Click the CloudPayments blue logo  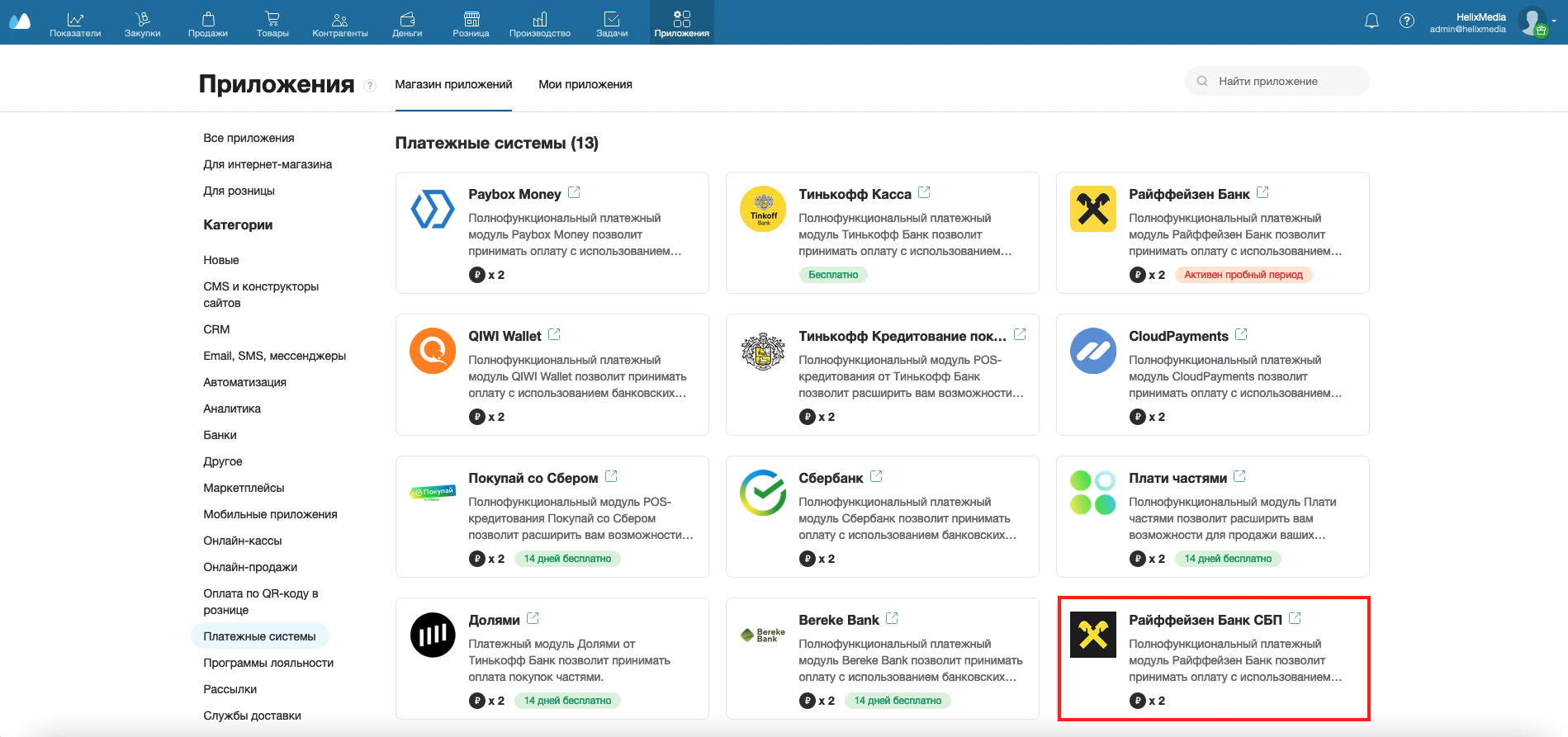coord(1093,351)
